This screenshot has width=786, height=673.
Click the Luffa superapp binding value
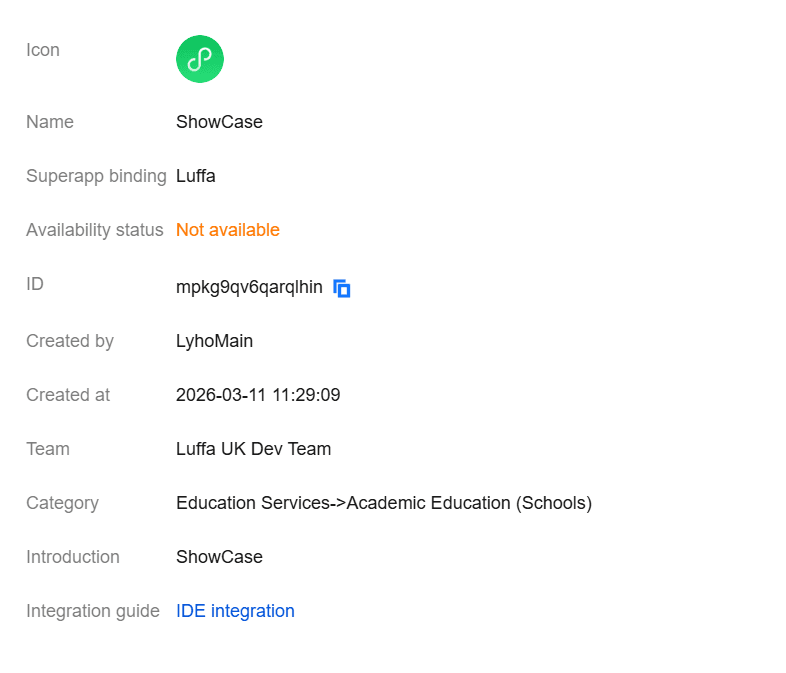pos(196,176)
